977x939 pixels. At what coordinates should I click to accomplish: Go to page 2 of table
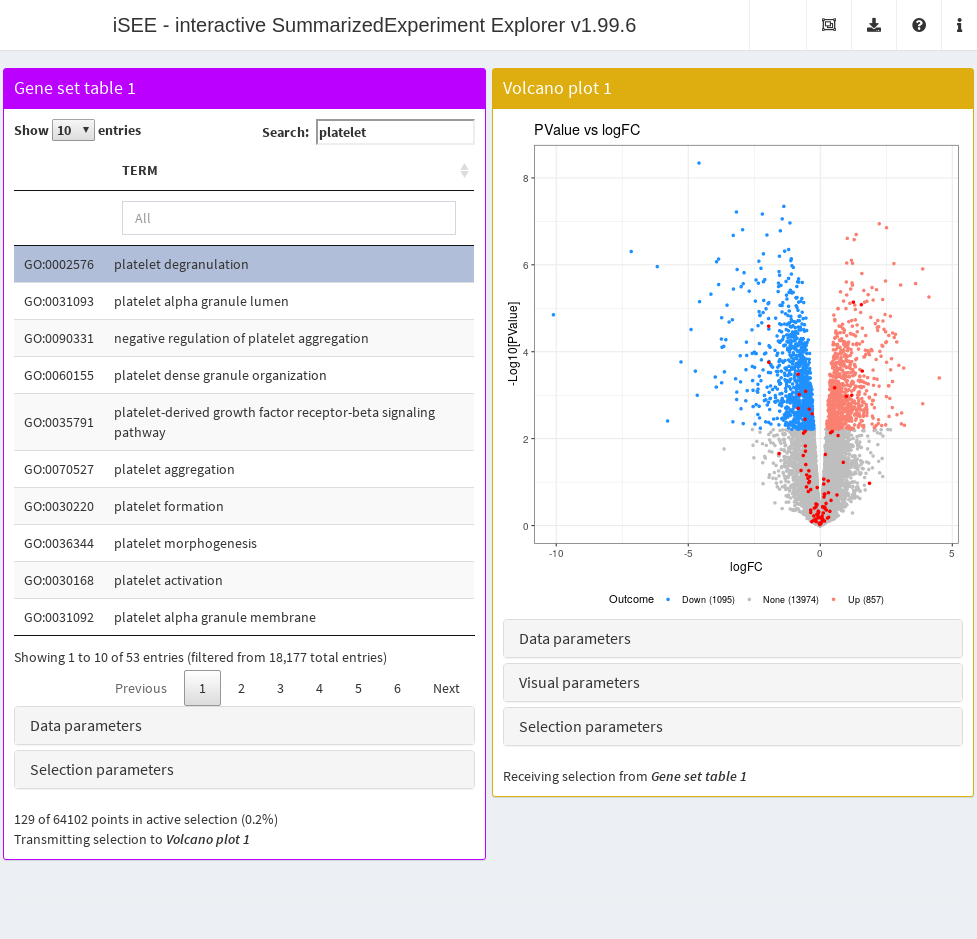click(241, 688)
